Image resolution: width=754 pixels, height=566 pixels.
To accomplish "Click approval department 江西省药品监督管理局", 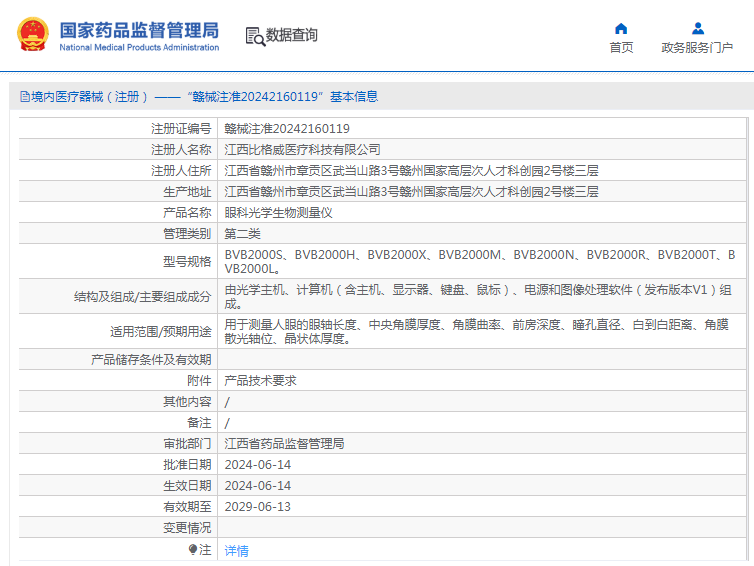I will (284, 444).
